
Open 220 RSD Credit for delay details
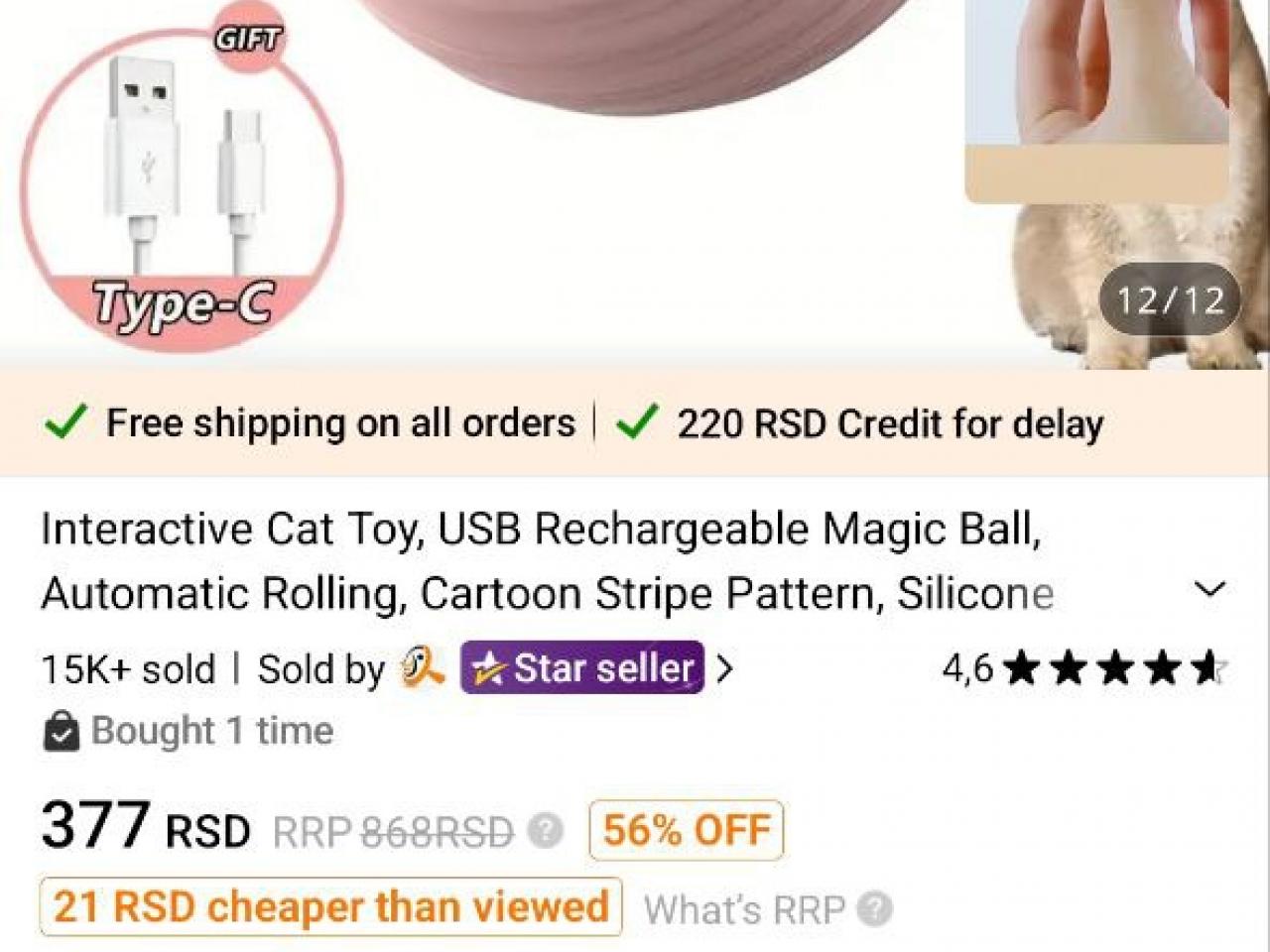coord(890,423)
